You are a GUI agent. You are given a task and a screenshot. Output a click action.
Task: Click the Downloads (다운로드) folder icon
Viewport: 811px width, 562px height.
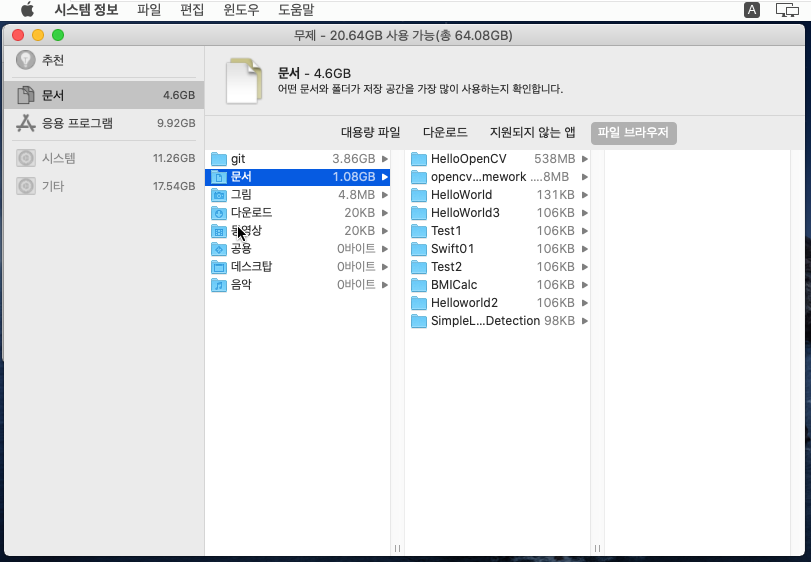[219, 213]
